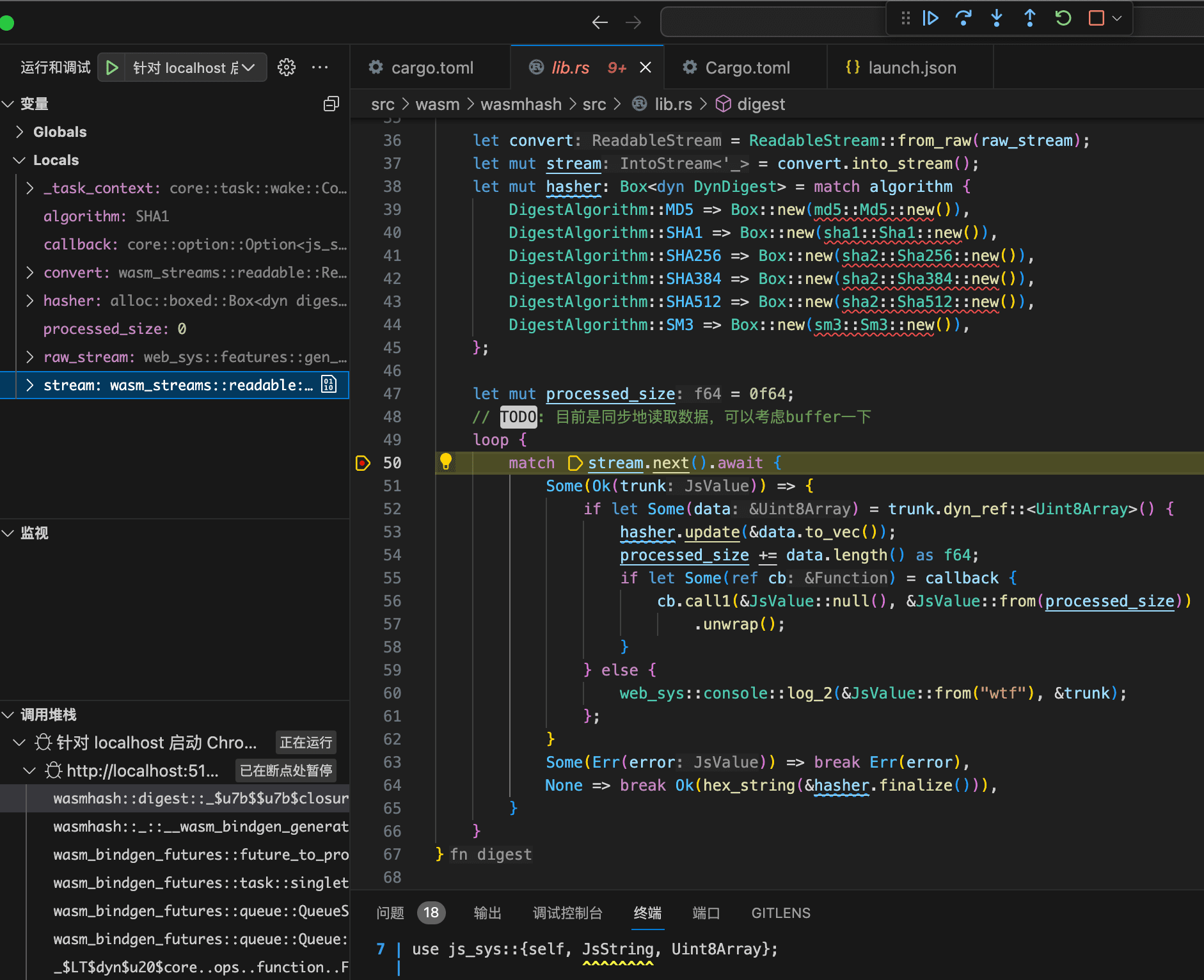Click breadcrumb lib.rs file
Viewport: 1204px width, 980px height.
coord(663,104)
